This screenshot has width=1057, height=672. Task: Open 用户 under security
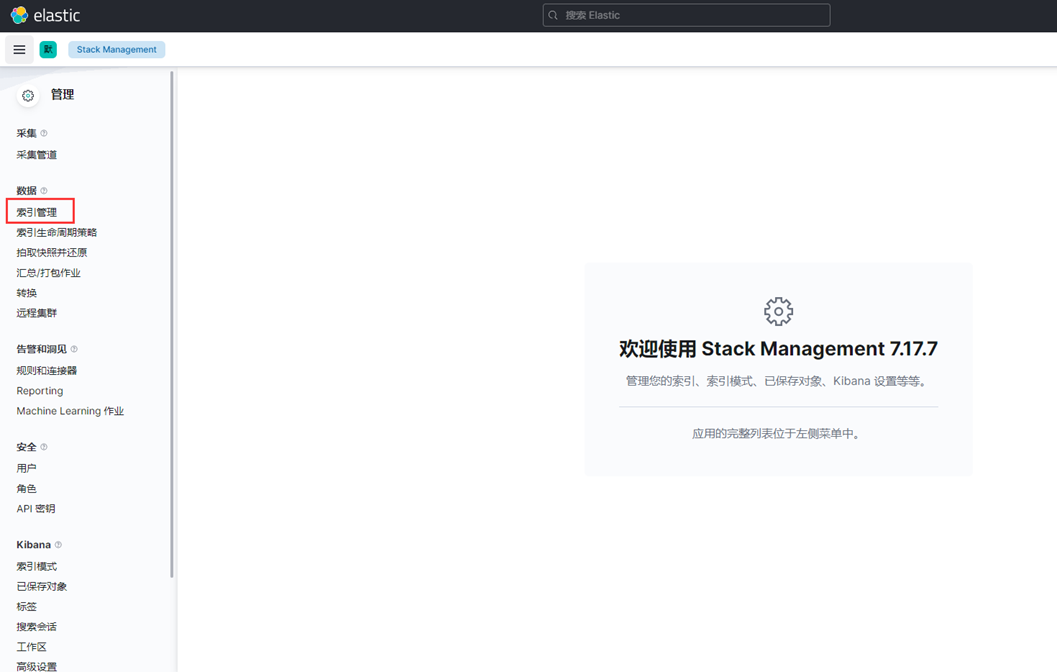26,468
